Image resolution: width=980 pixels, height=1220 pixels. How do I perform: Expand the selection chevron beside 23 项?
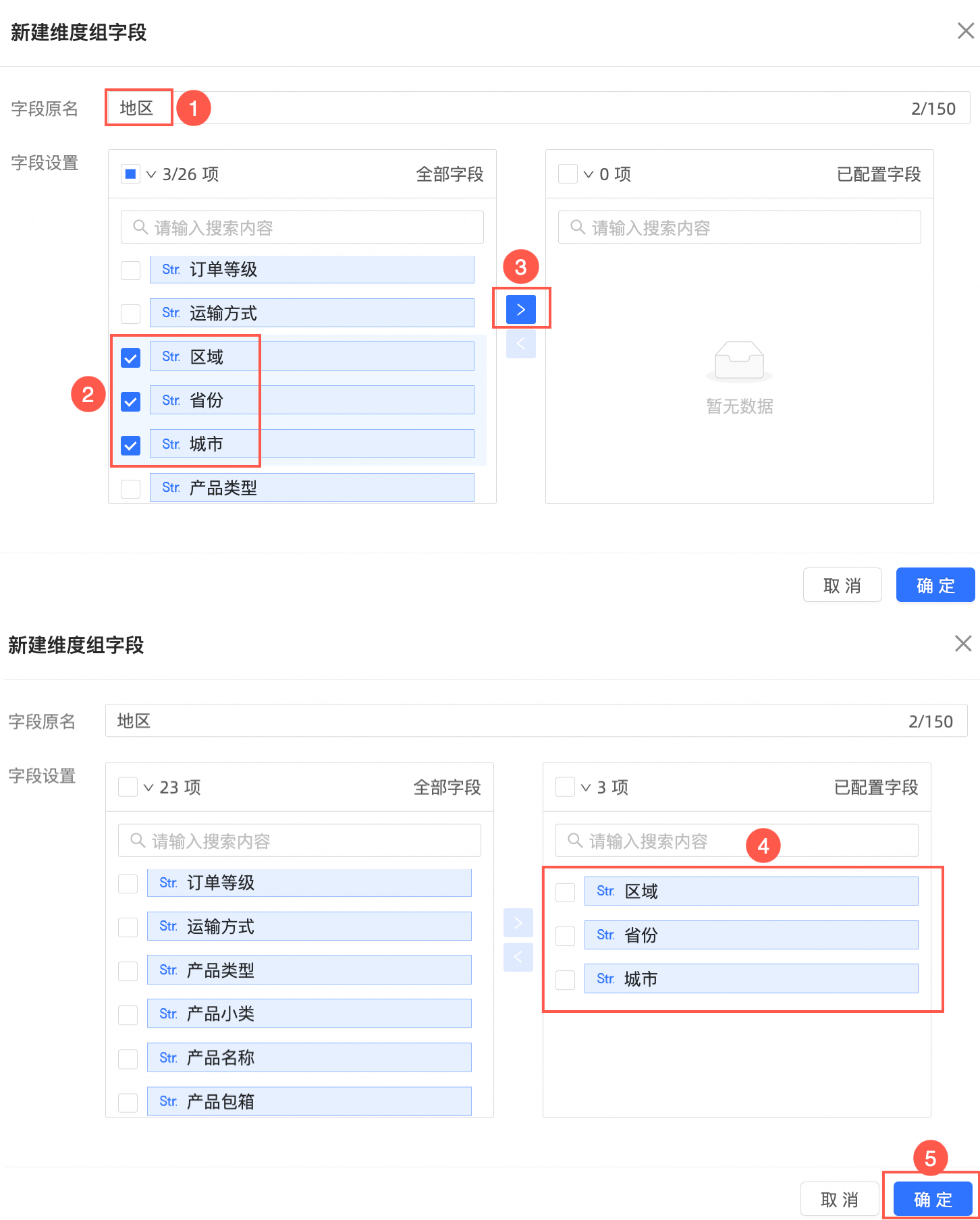(148, 787)
